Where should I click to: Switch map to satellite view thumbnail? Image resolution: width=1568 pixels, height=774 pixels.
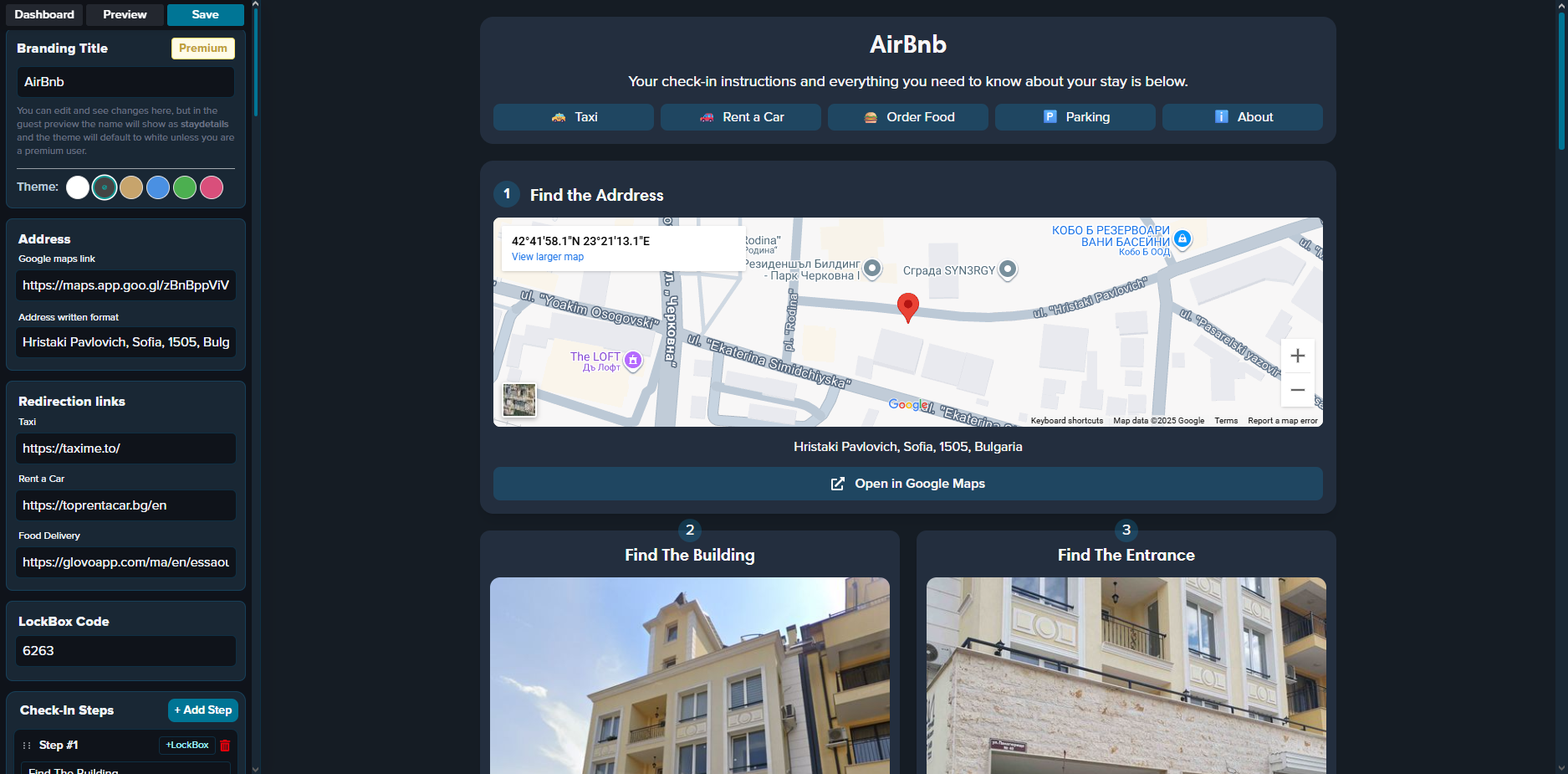coord(519,400)
